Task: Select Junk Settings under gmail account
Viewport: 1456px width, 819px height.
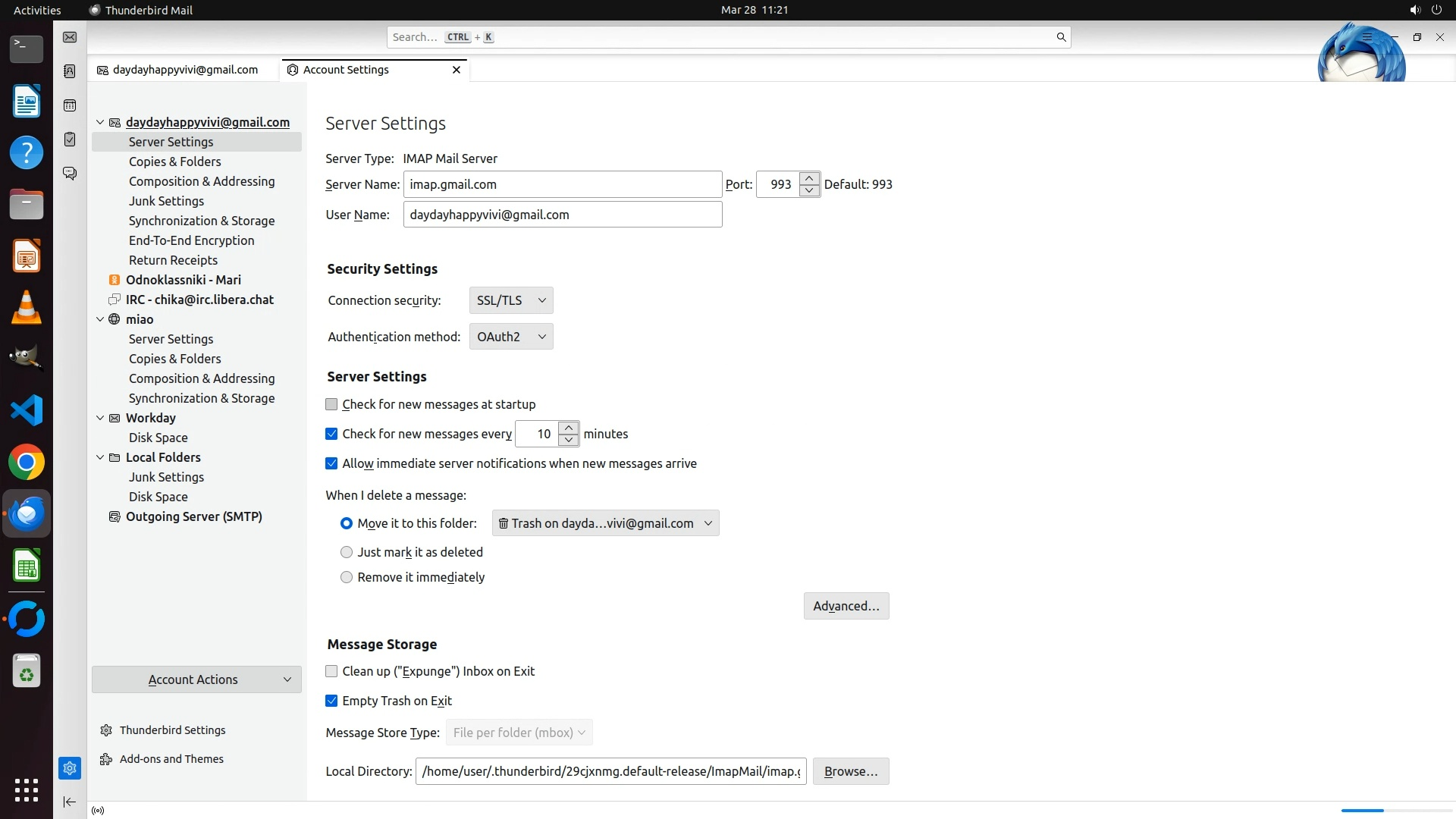Action: click(166, 201)
